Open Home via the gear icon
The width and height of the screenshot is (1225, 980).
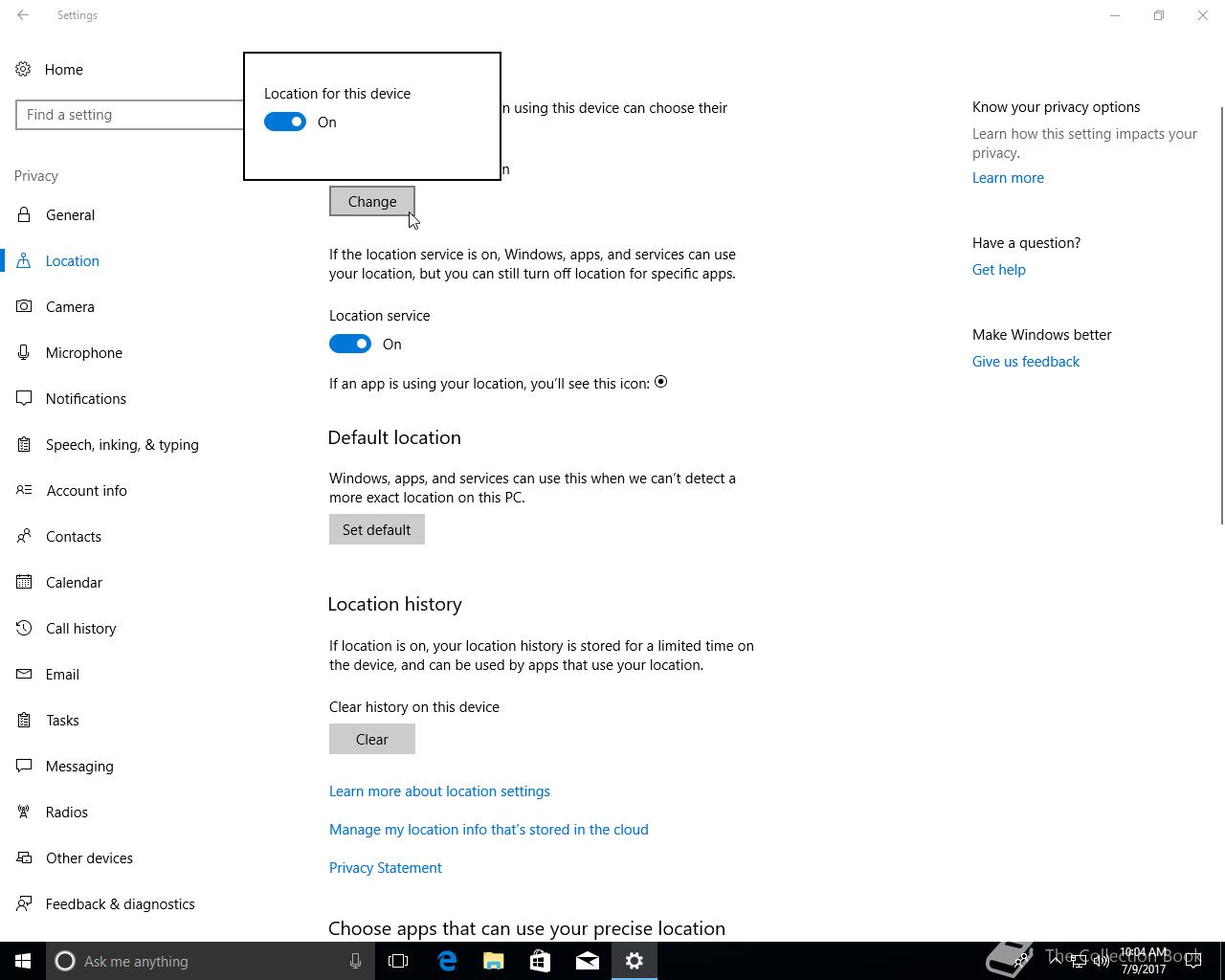pos(23,70)
